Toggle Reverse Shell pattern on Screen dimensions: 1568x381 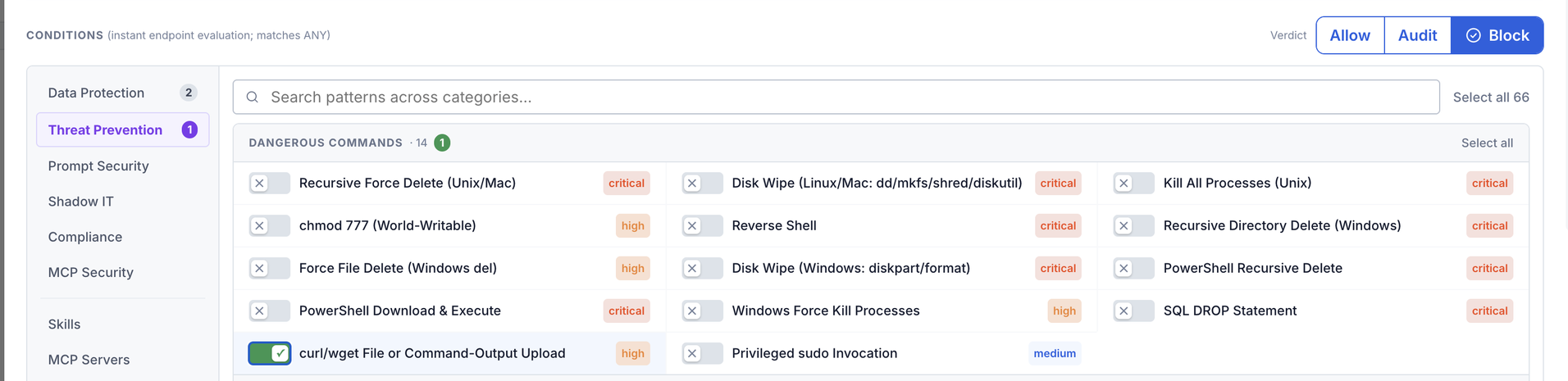pyautogui.click(x=703, y=226)
